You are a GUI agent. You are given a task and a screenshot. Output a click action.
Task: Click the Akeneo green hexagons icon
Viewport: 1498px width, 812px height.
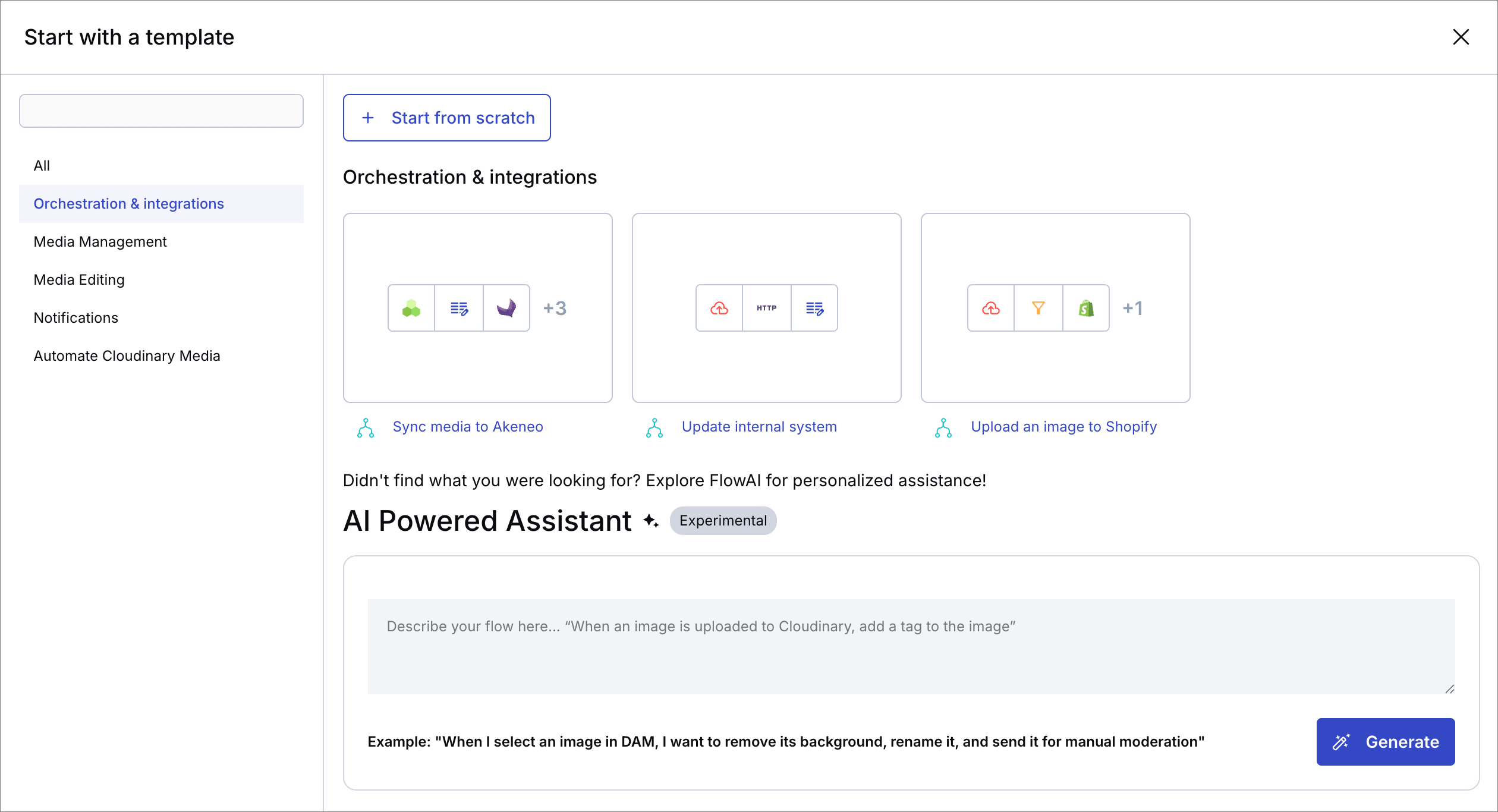point(411,308)
